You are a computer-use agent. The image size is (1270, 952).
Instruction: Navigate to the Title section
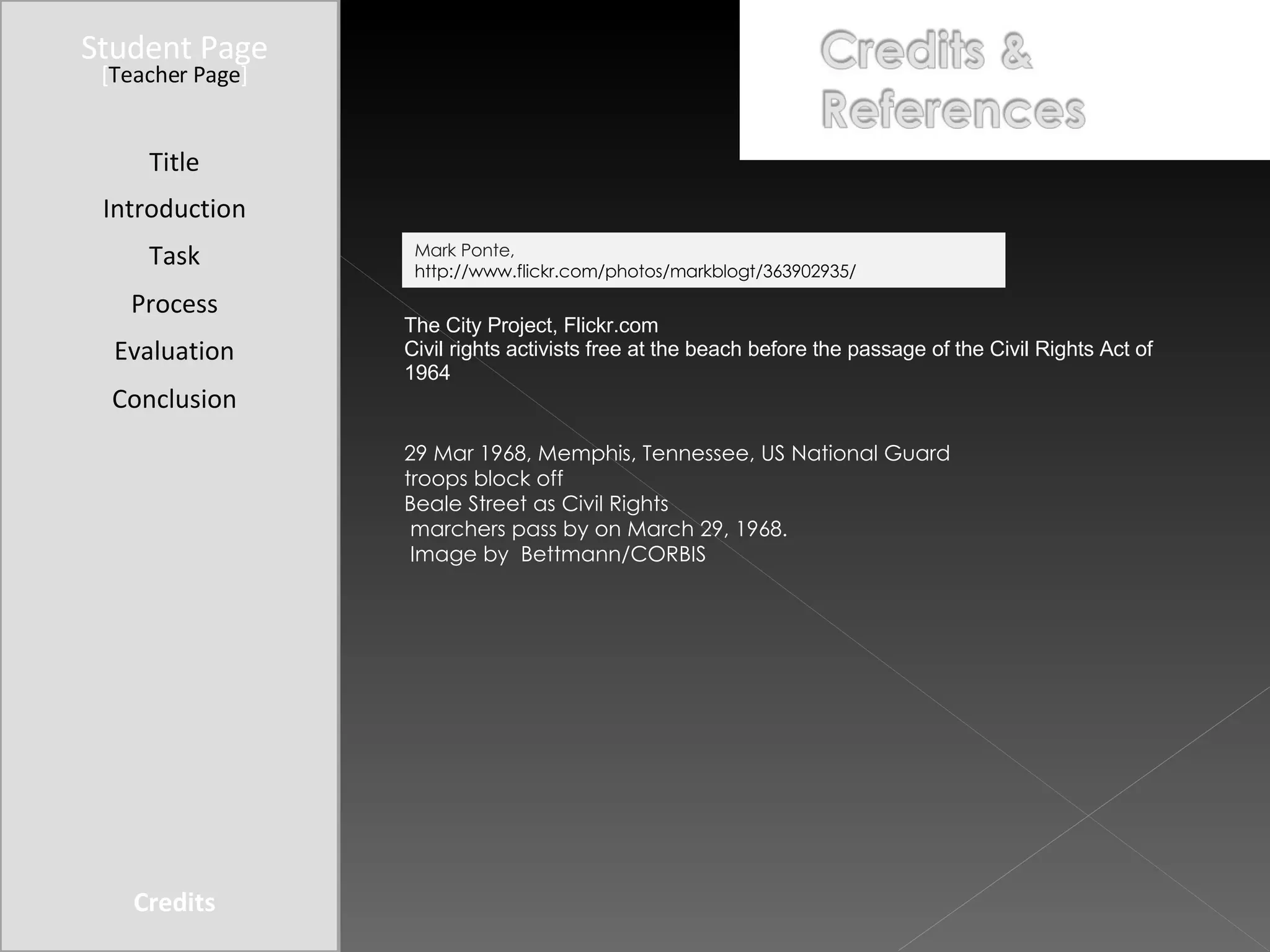pos(174,162)
